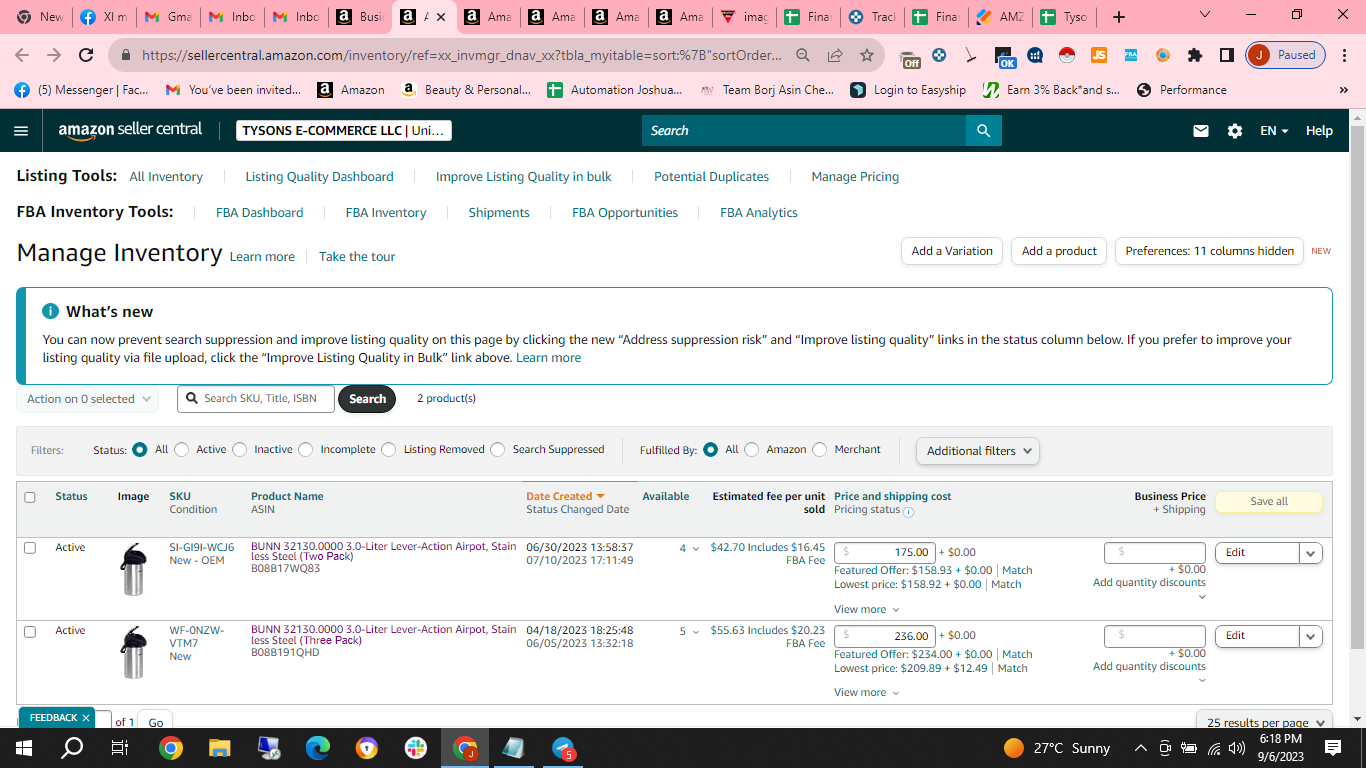Switch to FBA Dashboard
This screenshot has width=1366, height=768.
coord(259,213)
